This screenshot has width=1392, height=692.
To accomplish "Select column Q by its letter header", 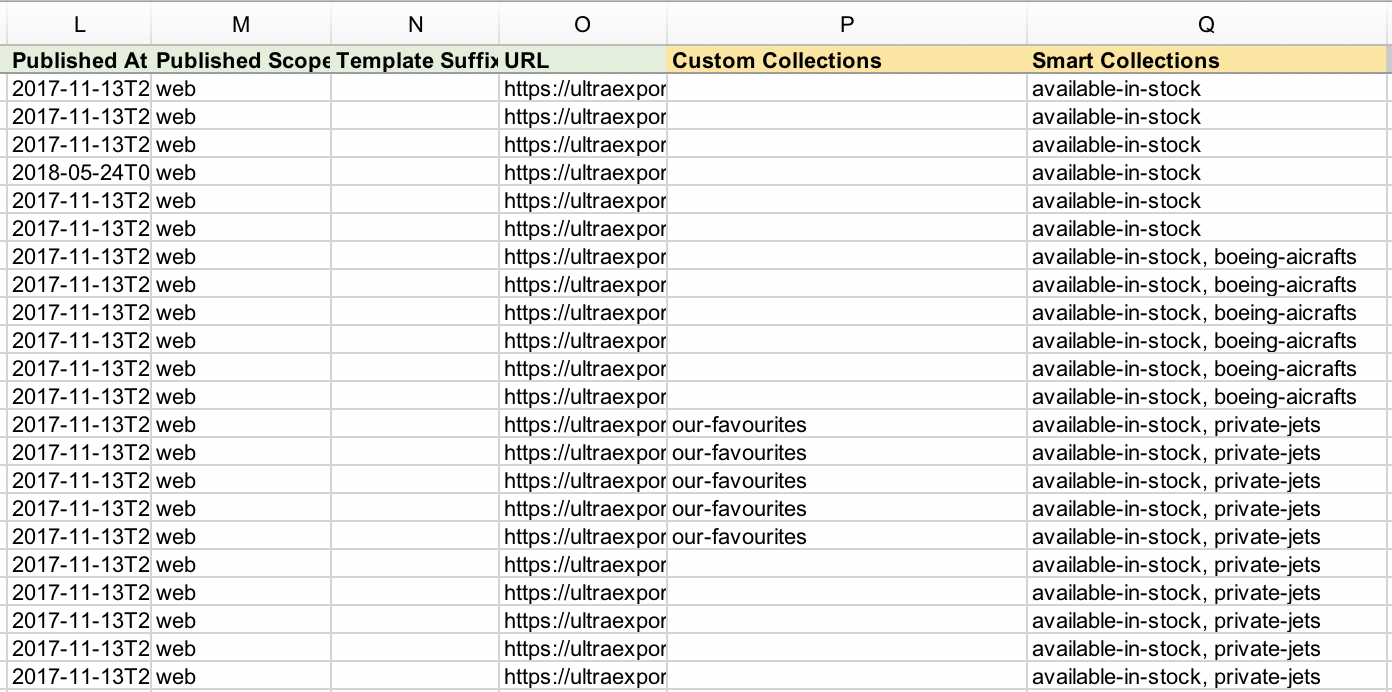I will click(x=1206, y=25).
